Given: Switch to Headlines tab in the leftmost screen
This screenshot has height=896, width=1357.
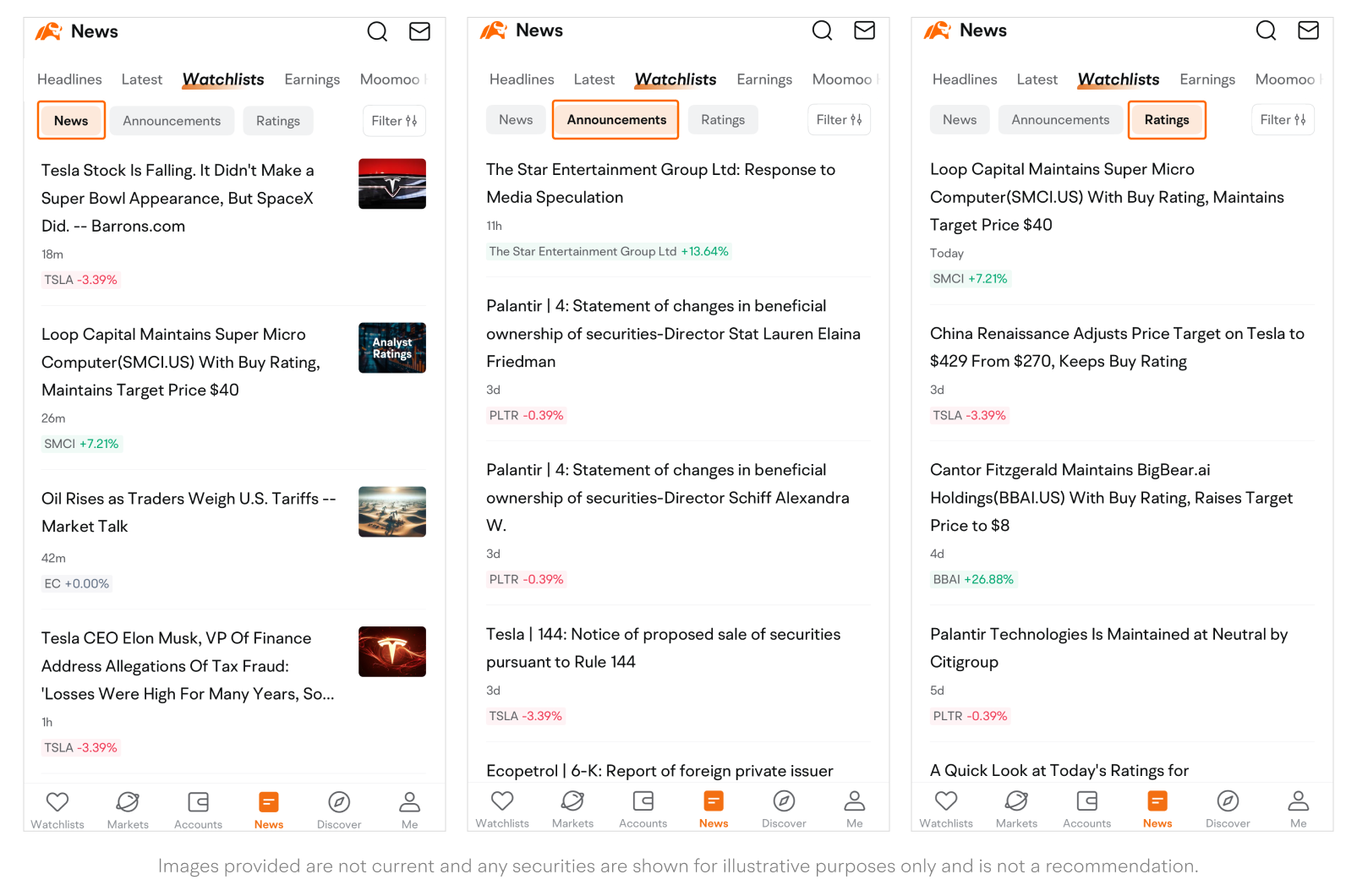Looking at the screenshot, I should pyautogui.click(x=69, y=79).
